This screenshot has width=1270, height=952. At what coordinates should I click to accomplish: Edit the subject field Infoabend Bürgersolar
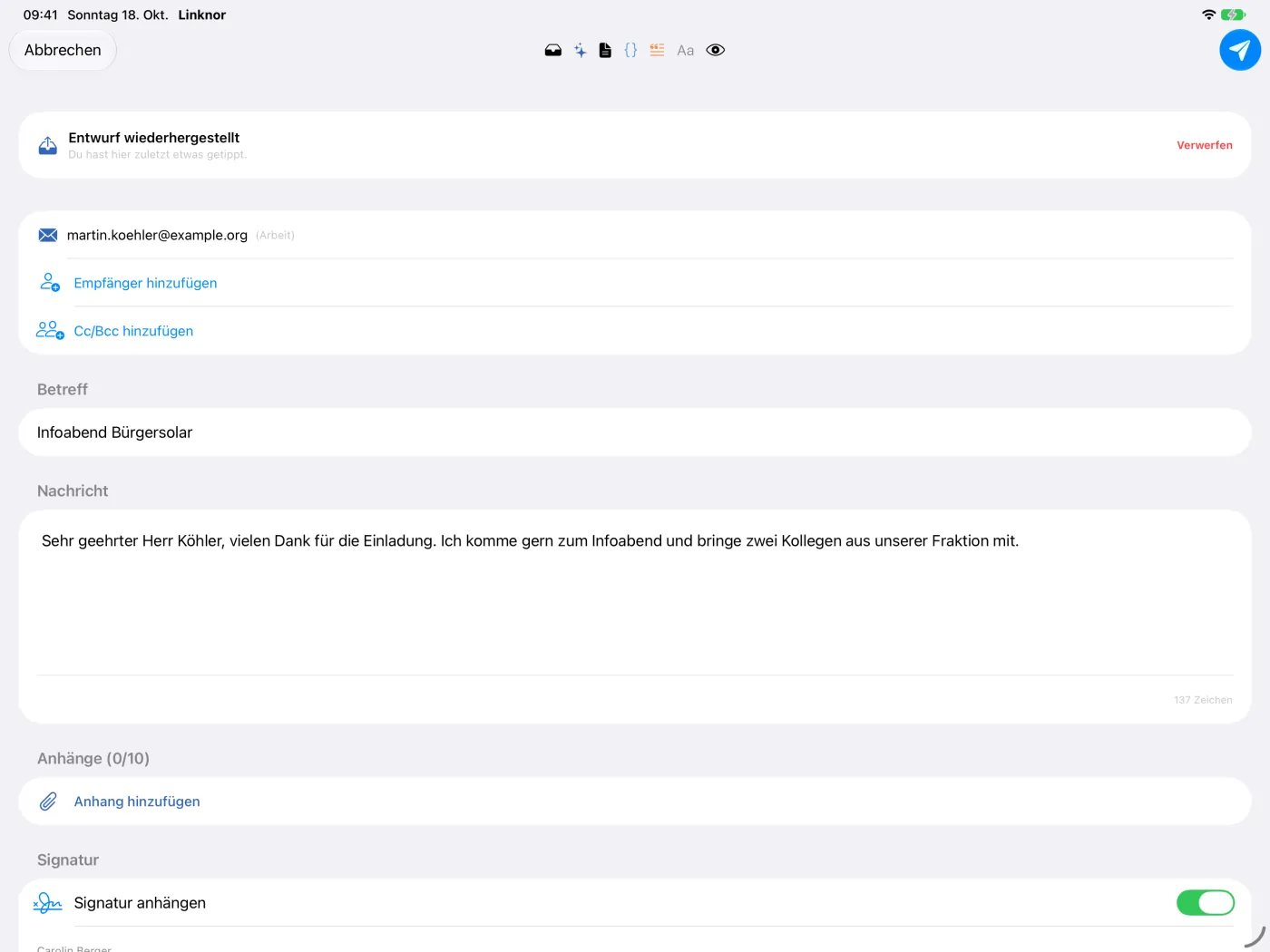click(x=635, y=432)
